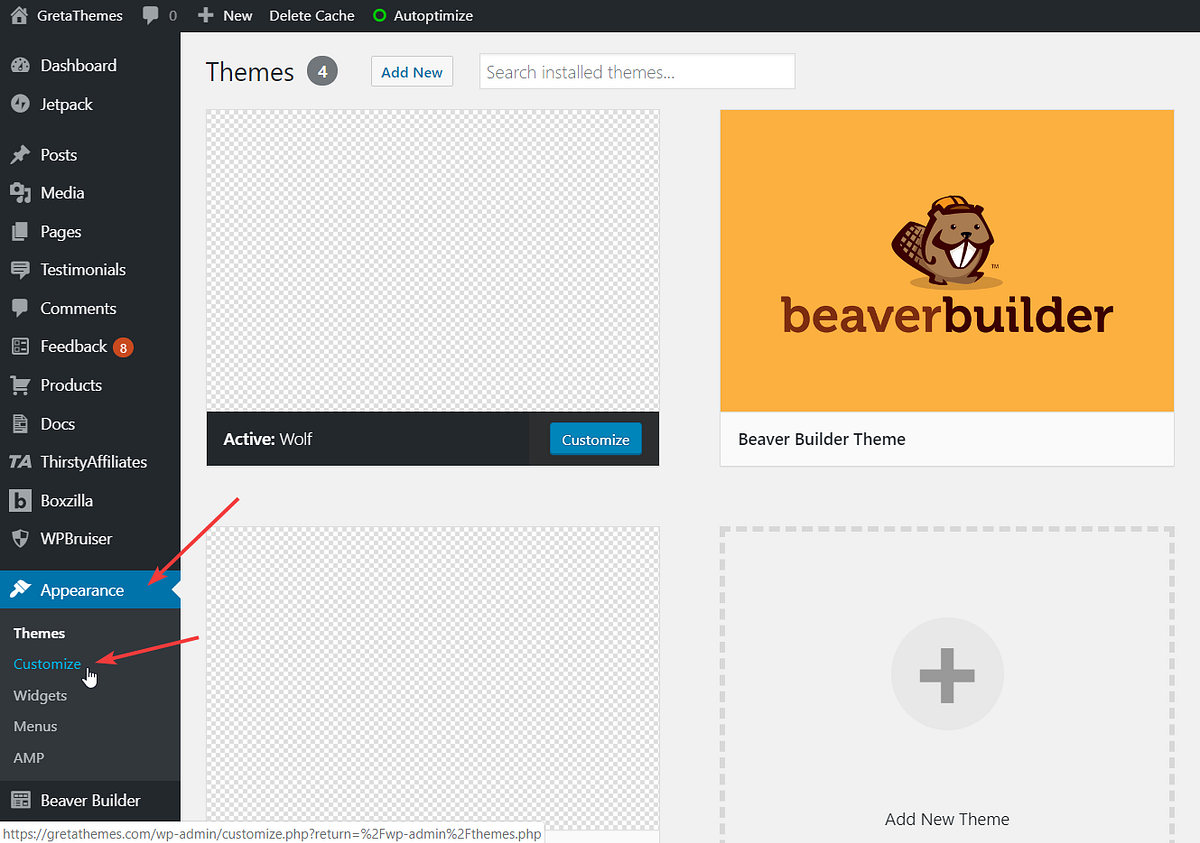Select the ThirstyAffiliates sidebar icon
This screenshot has width=1200, height=843.
point(21,461)
